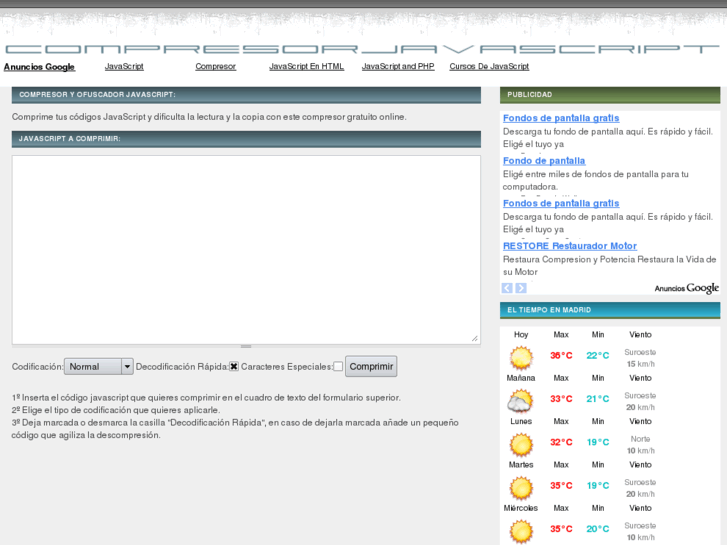Click El Tiempo en Madrid header

[610, 310]
